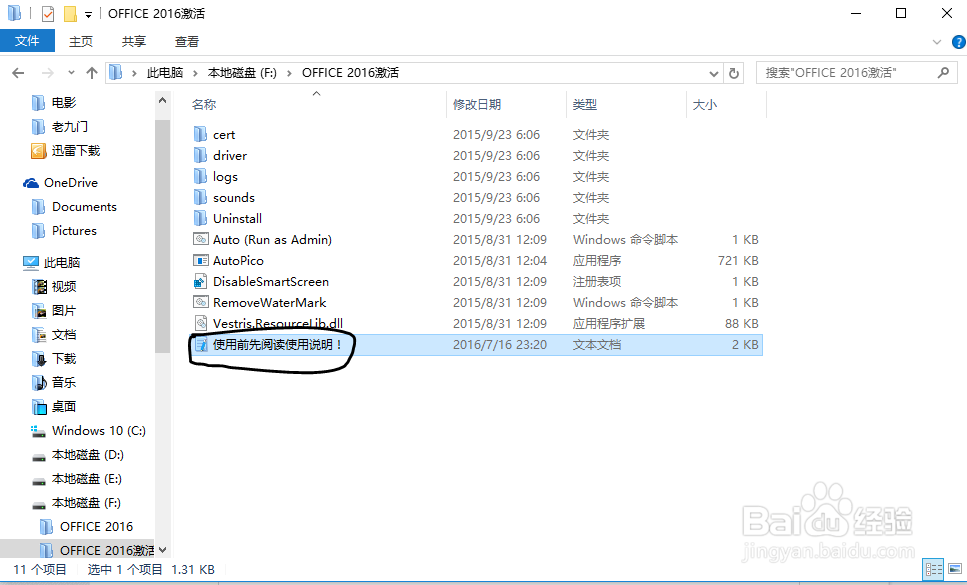Navigate to 本地磁盘 (F:) via breadcrumb
The width and height of the screenshot is (967, 585).
(242, 72)
